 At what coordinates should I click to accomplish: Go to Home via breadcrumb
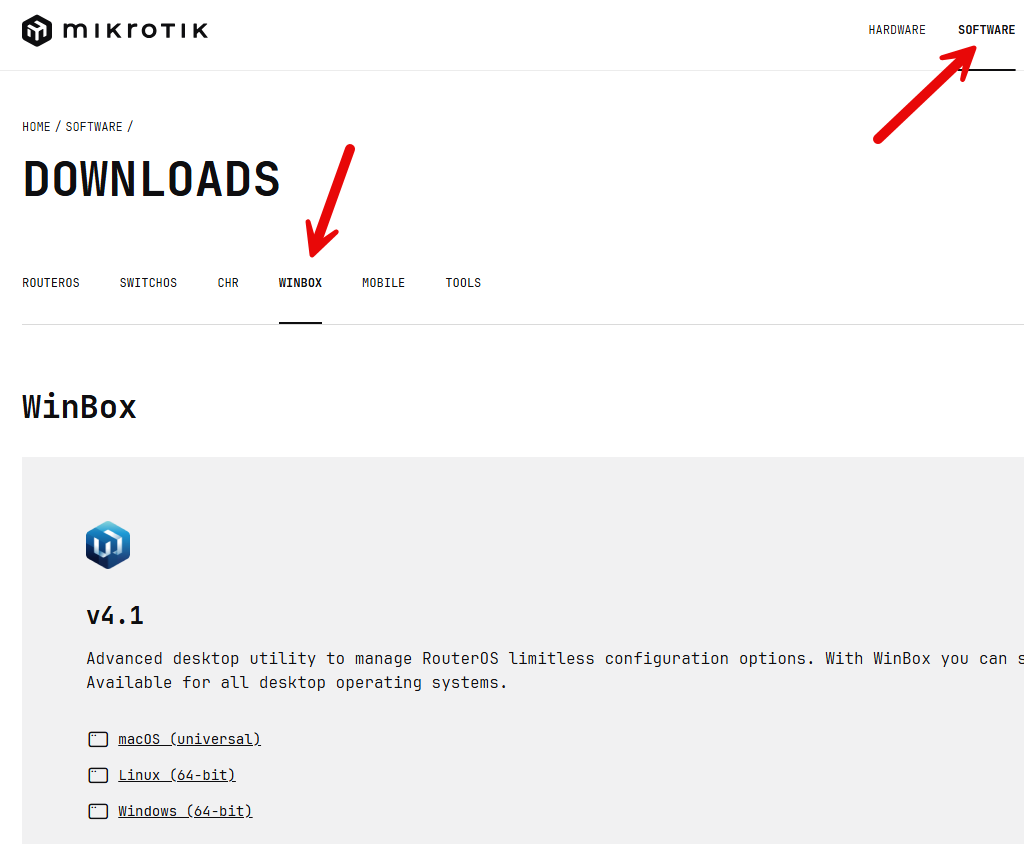pos(36,127)
